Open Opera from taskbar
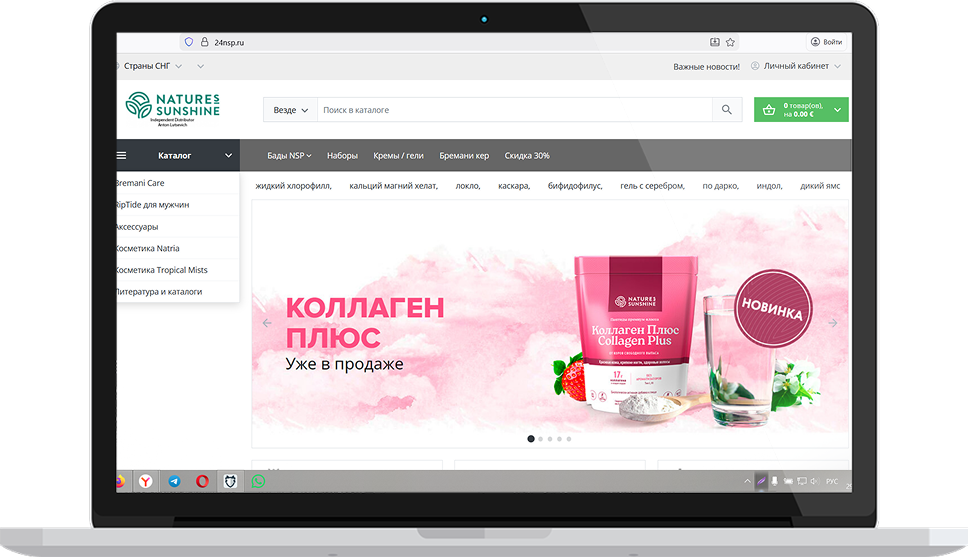Image resolution: width=968 pixels, height=557 pixels. [x=202, y=482]
